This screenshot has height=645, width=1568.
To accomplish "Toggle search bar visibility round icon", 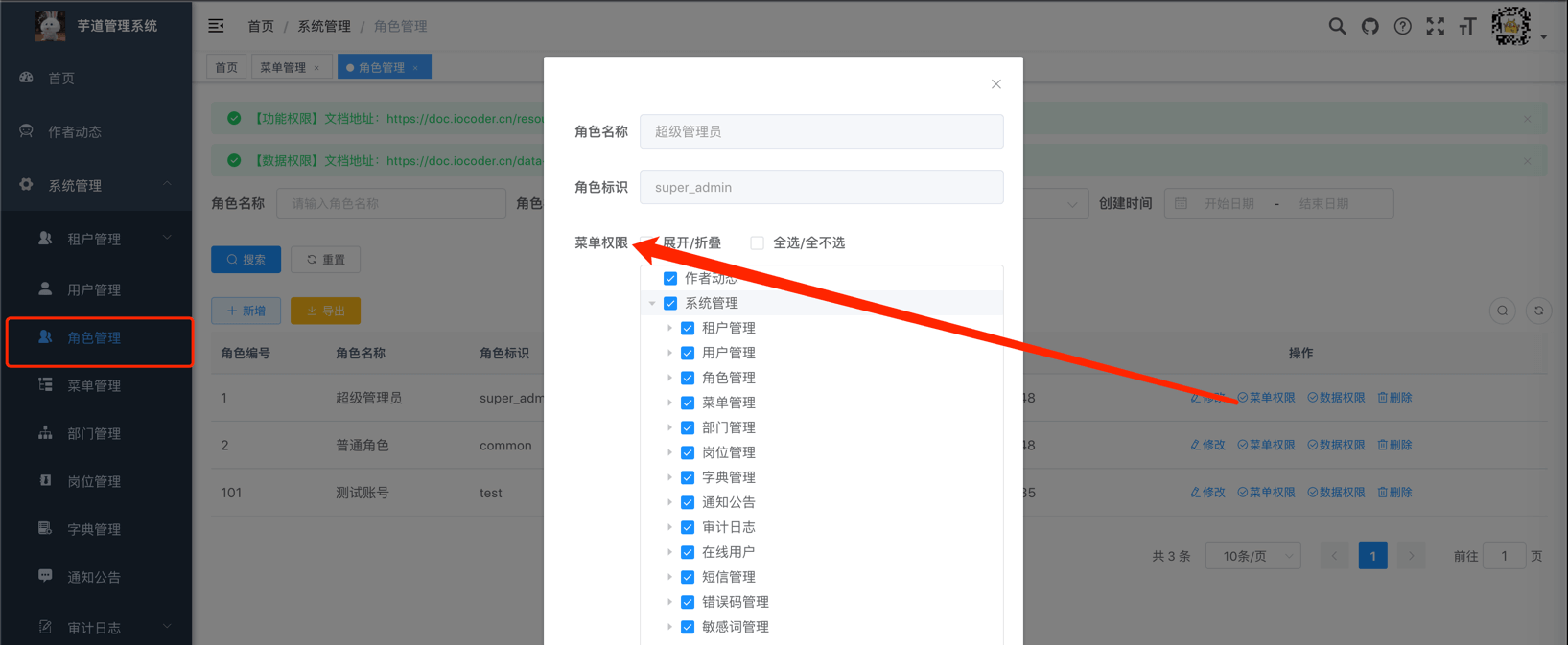I will (1503, 311).
